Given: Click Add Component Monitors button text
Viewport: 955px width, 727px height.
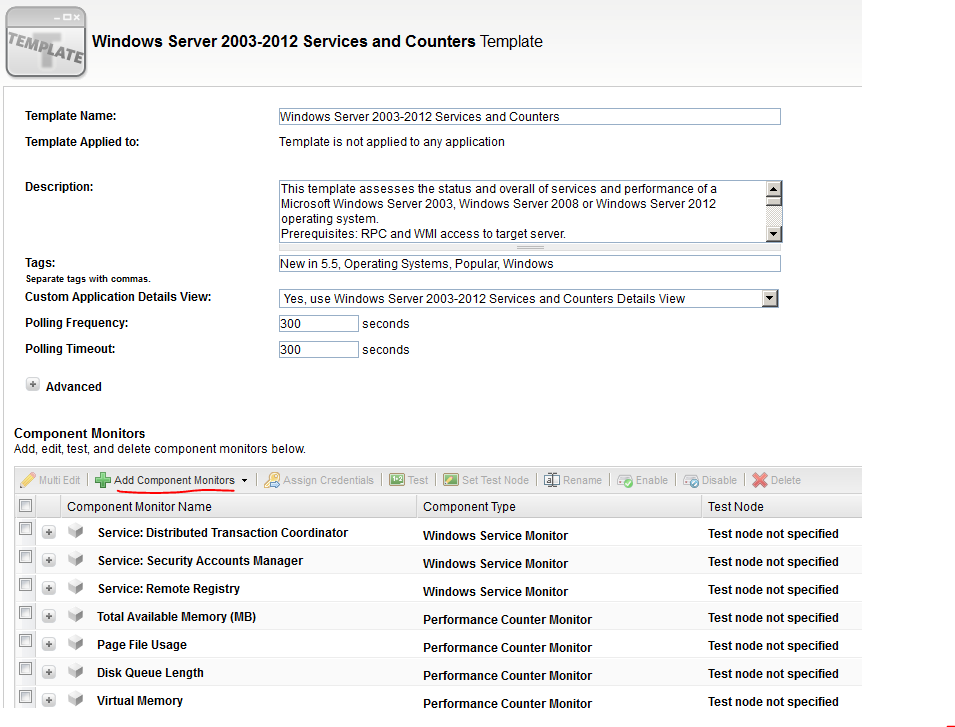Looking at the screenshot, I should point(174,480).
